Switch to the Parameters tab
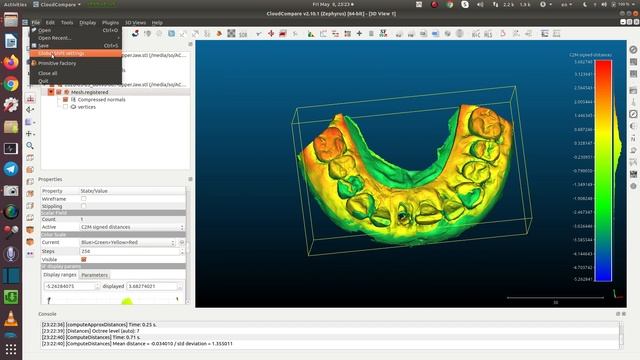 click(94, 275)
